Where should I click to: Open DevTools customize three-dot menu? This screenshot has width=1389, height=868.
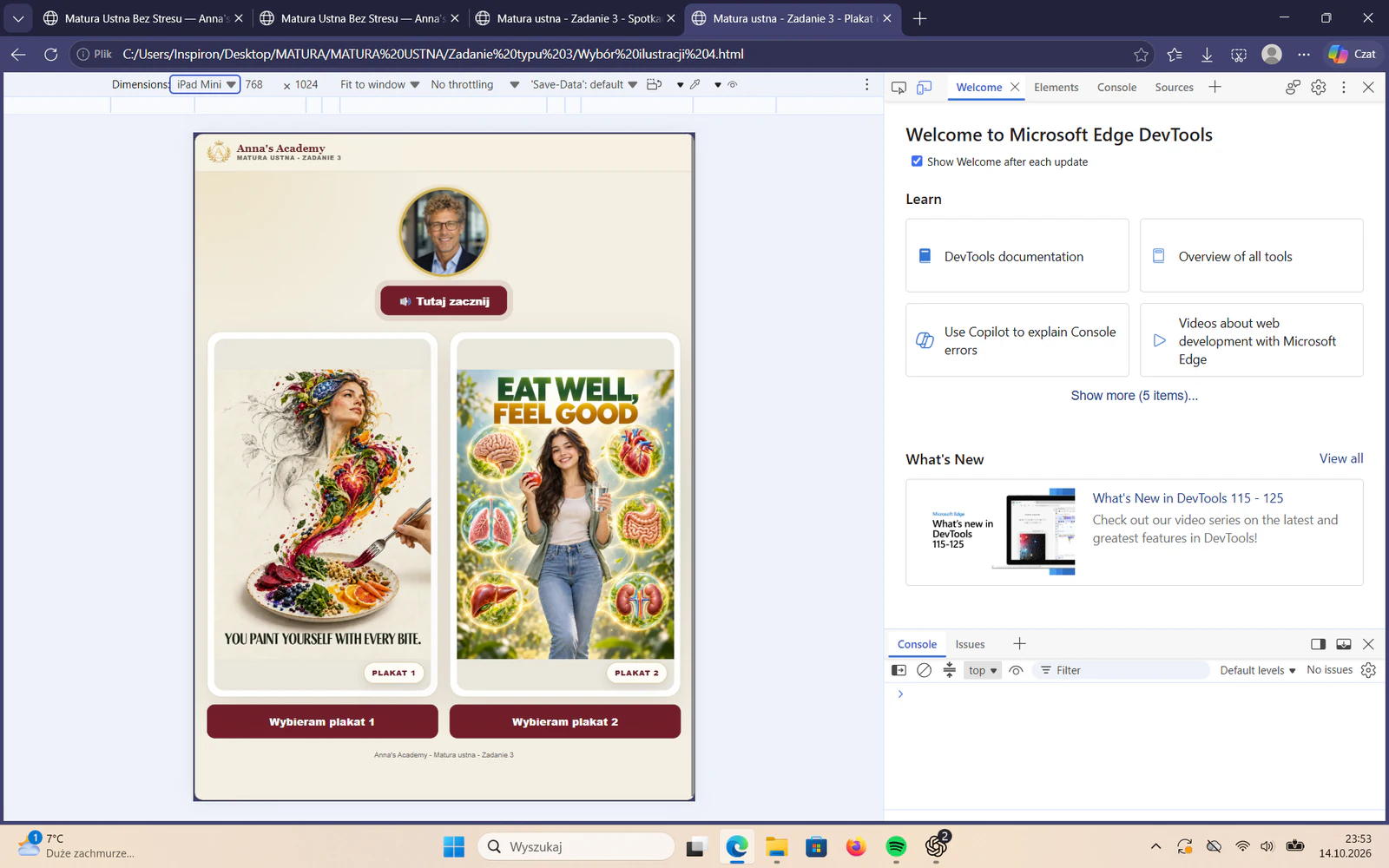[x=1343, y=87]
